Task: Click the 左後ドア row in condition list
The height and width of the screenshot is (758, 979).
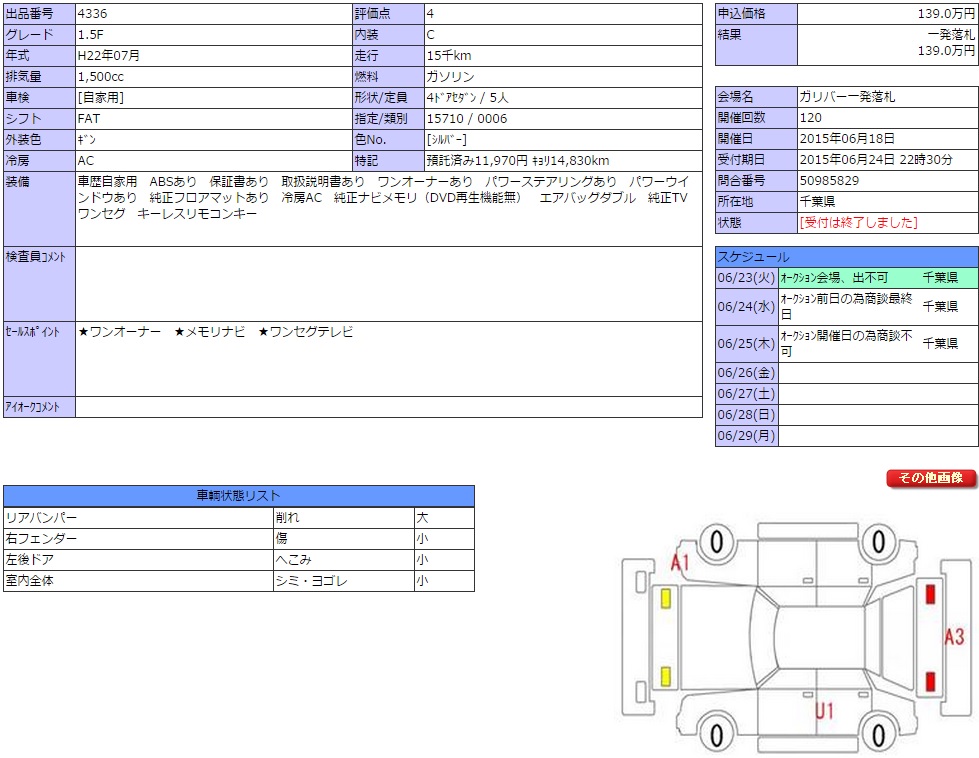Action: click(138, 560)
